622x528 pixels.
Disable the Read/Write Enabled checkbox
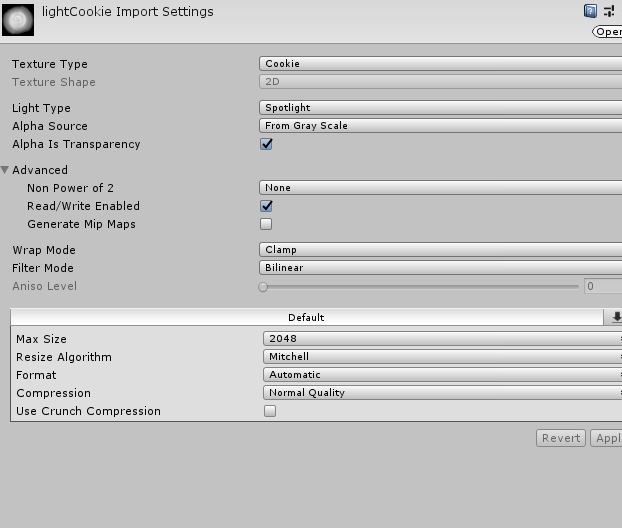tap(266, 206)
